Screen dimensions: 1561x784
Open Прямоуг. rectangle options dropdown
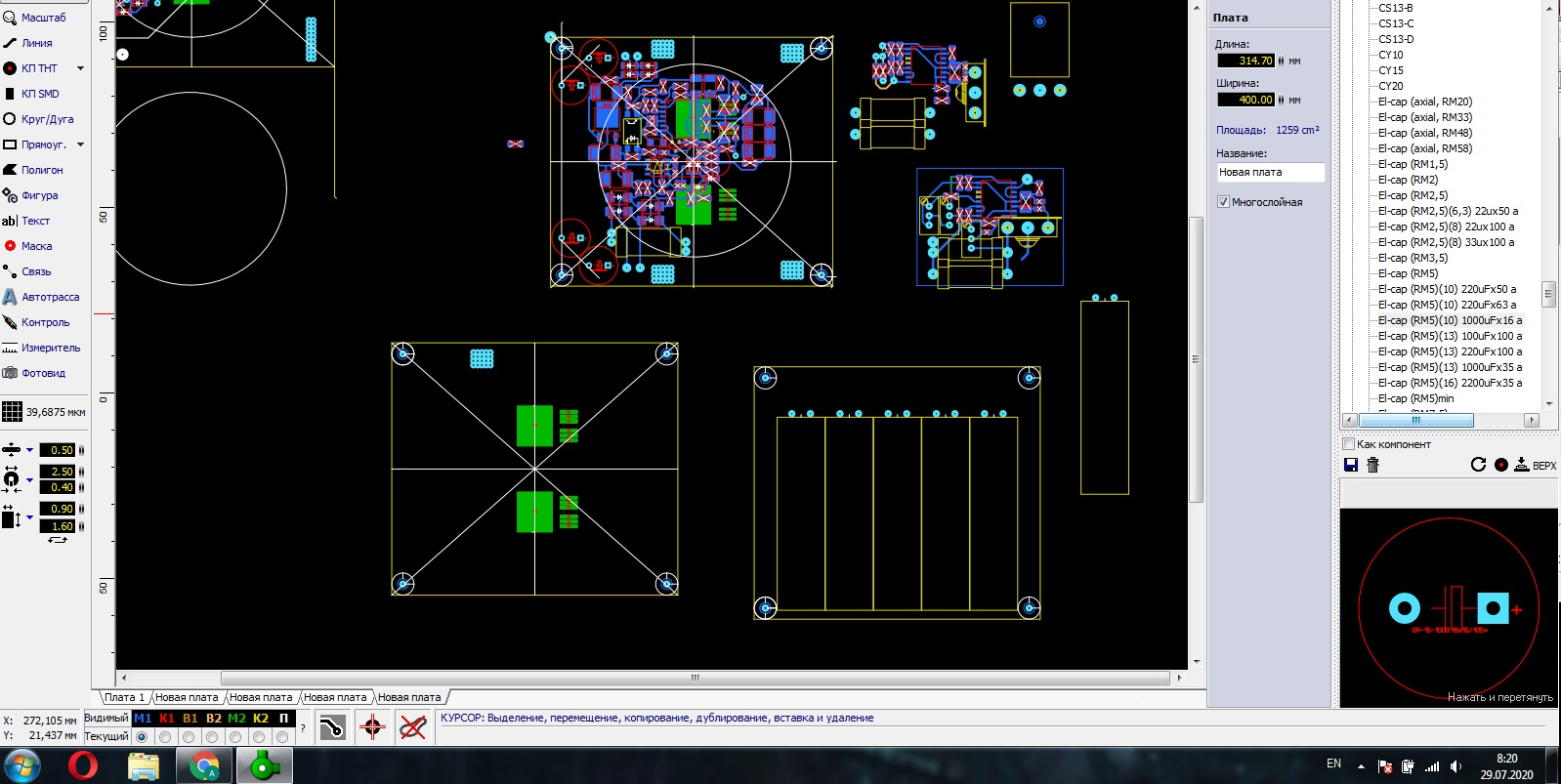(80, 144)
